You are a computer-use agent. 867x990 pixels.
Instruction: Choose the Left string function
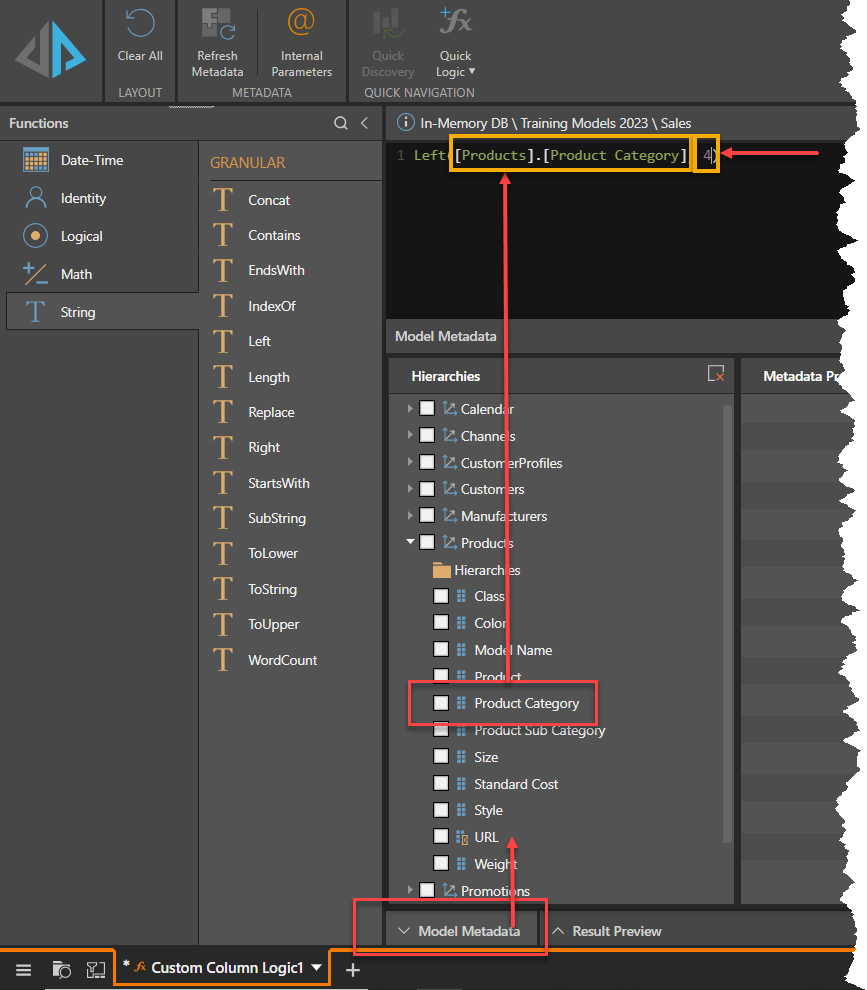[259, 341]
